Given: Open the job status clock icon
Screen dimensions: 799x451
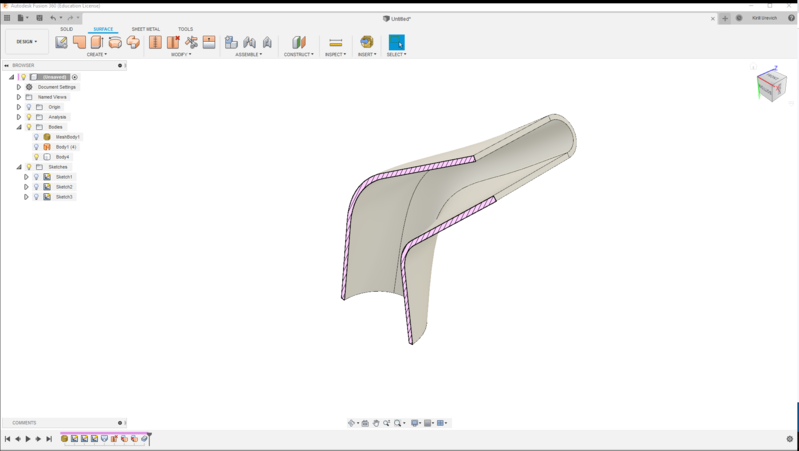Looking at the screenshot, I should 739,18.
